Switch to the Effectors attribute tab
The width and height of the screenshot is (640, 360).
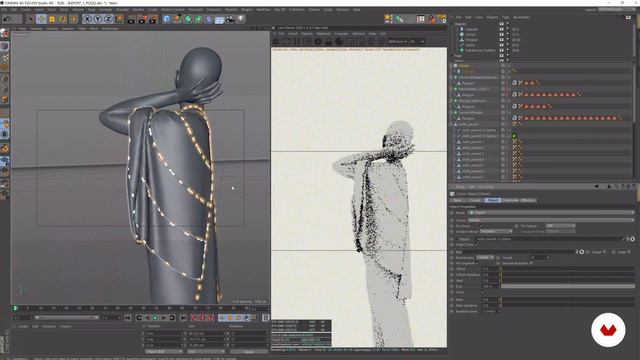point(528,200)
